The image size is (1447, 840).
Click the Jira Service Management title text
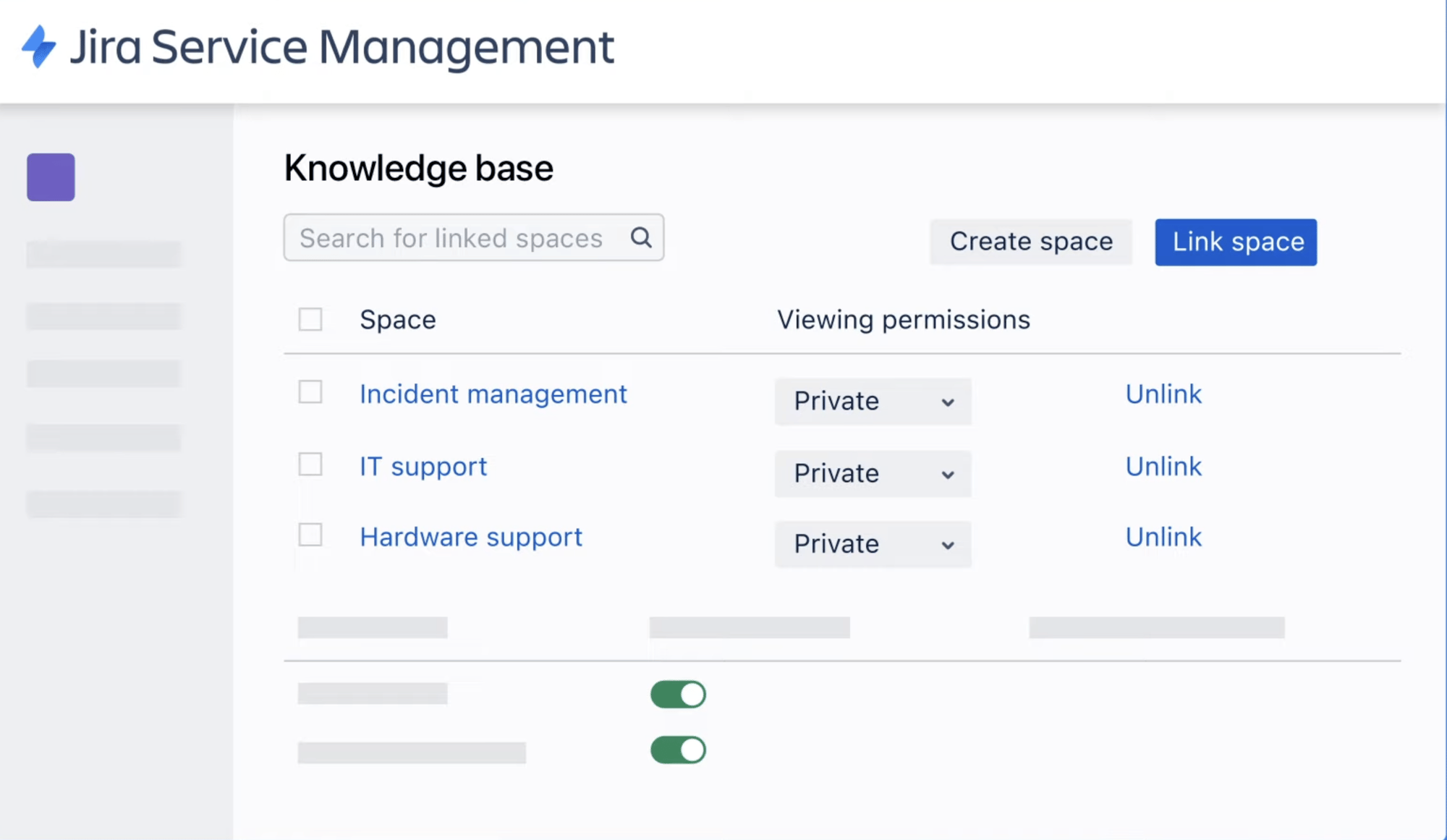(342, 47)
